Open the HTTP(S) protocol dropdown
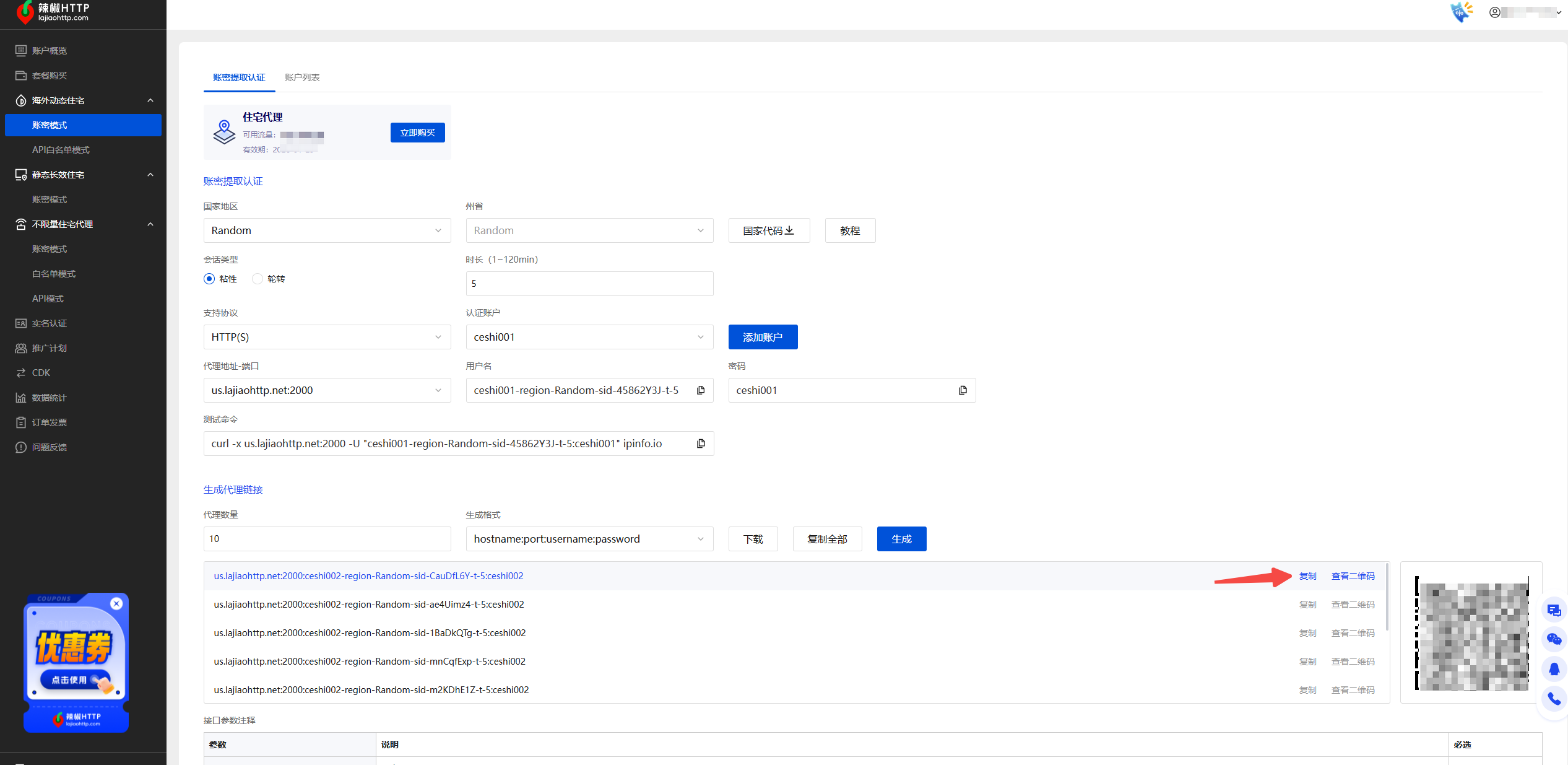Image resolution: width=1568 pixels, height=765 pixels. point(327,337)
